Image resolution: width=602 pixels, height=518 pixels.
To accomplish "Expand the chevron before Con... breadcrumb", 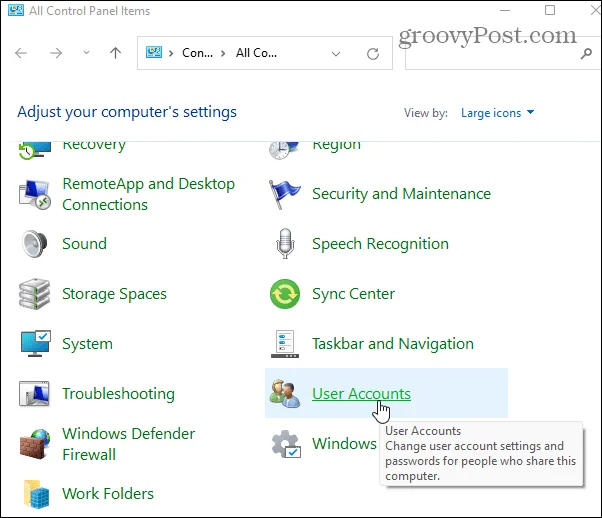I will point(171,53).
